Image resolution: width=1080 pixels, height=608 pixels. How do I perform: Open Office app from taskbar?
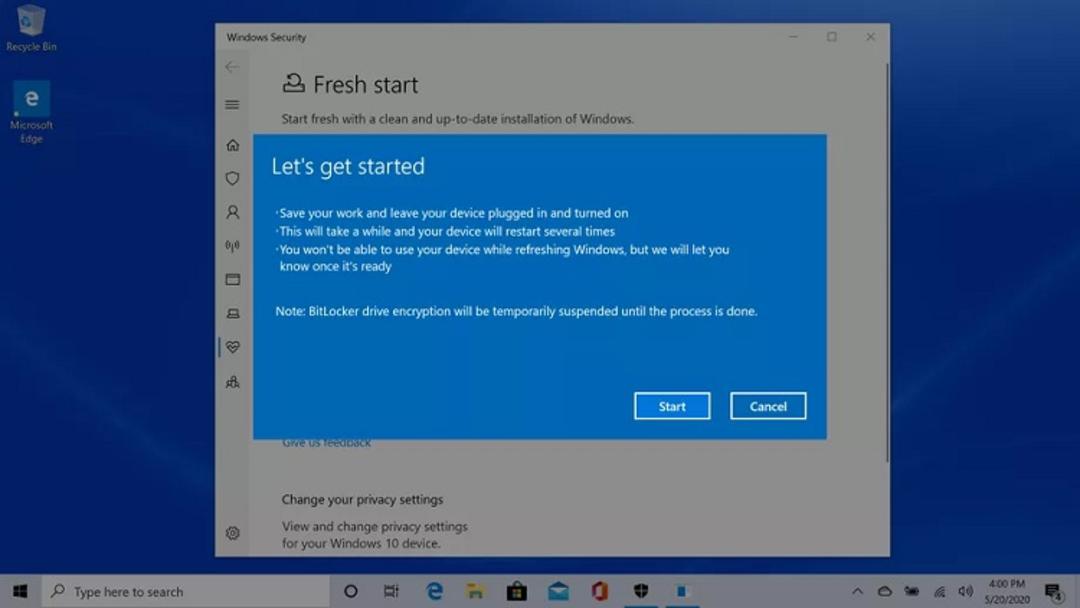599,591
